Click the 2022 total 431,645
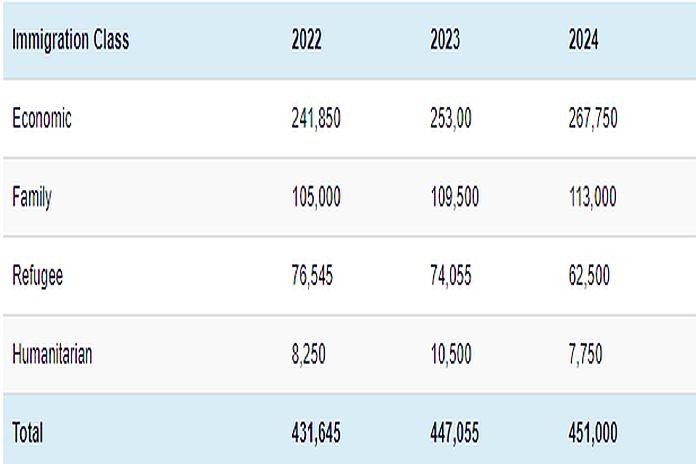The width and height of the screenshot is (696, 464). (x=316, y=432)
